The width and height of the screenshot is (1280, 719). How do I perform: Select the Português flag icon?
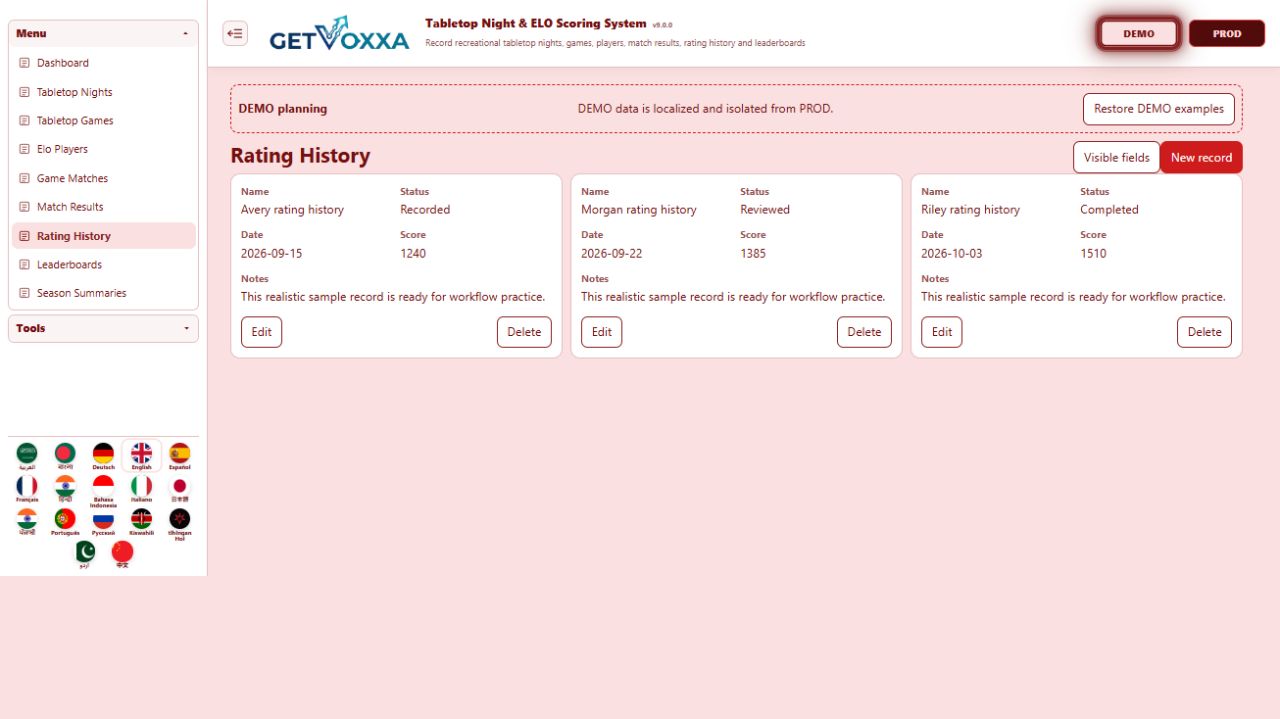click(65, 522)
